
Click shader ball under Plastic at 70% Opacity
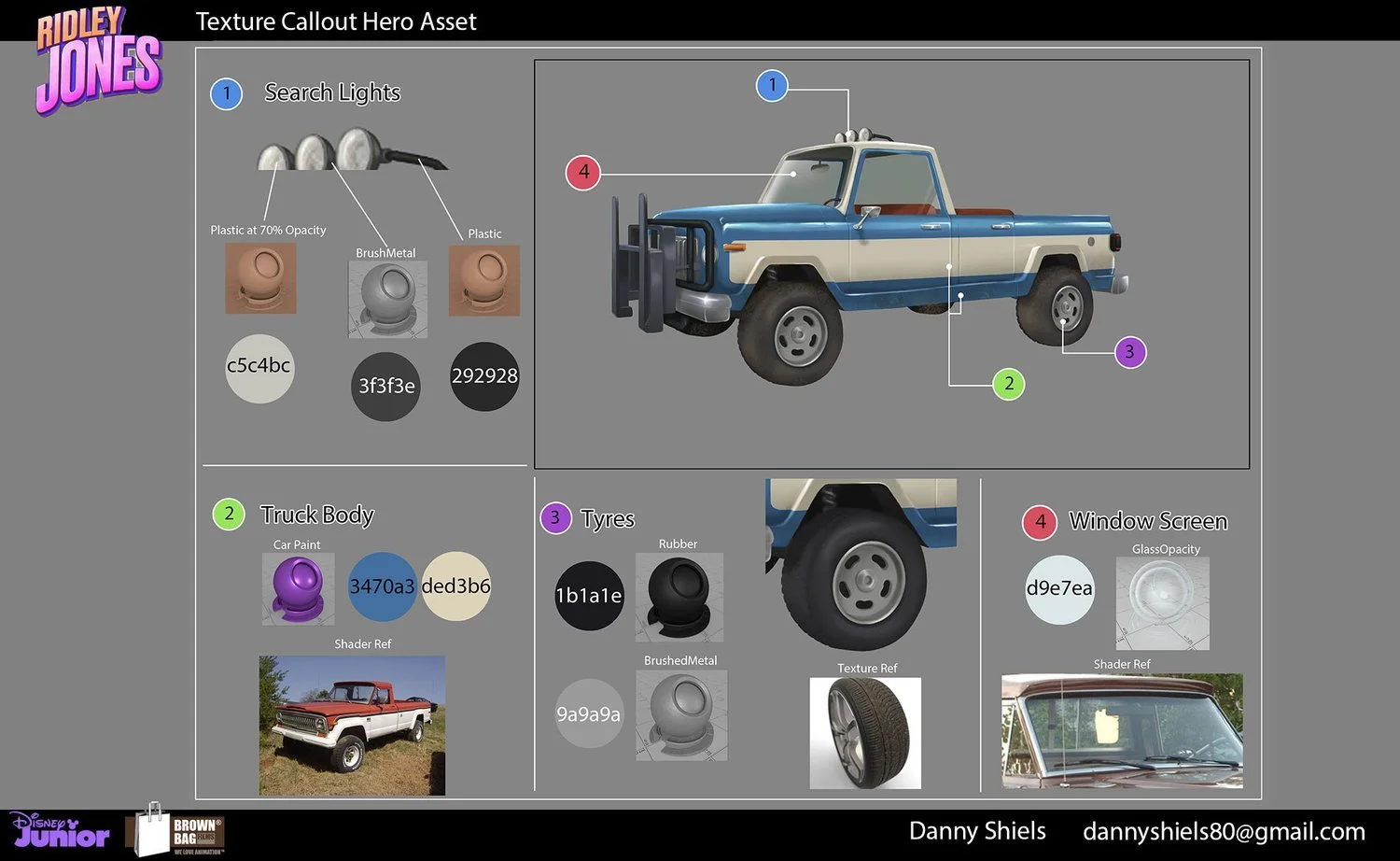pos(260,279)
